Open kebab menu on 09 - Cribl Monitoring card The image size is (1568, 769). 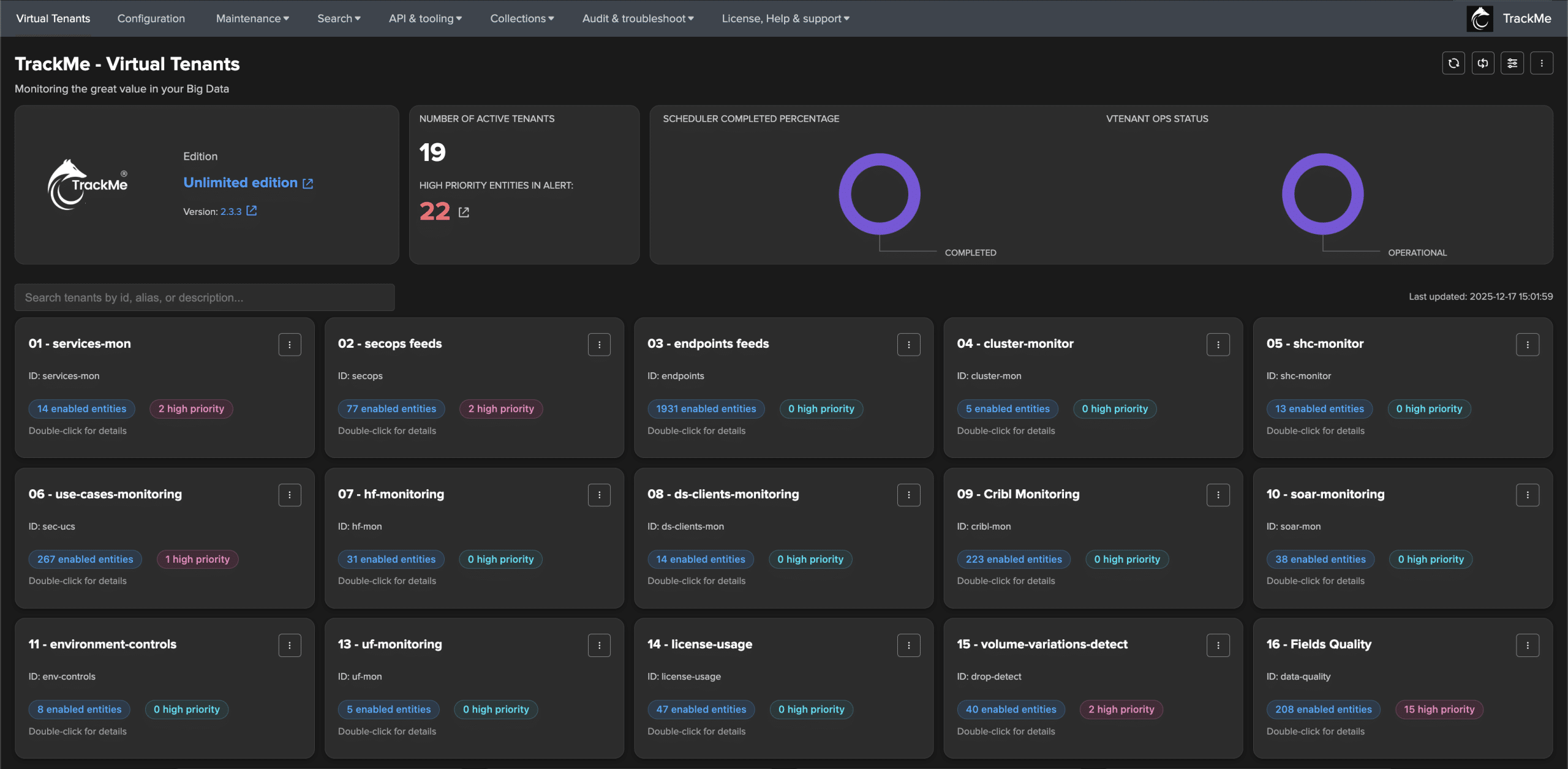(1218, 495)
